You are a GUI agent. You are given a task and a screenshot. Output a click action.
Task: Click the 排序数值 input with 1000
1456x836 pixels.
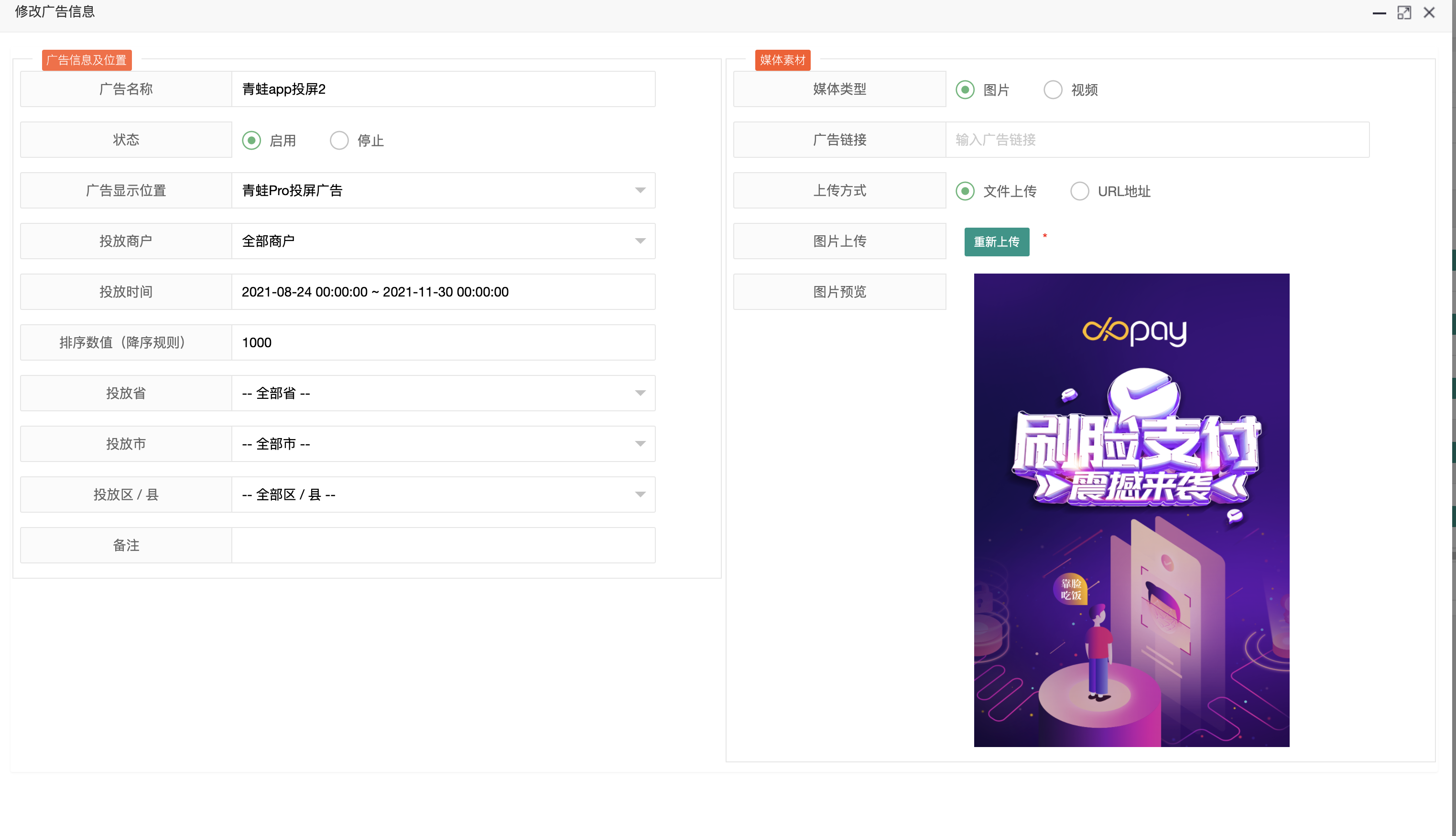tap(444, 342)
